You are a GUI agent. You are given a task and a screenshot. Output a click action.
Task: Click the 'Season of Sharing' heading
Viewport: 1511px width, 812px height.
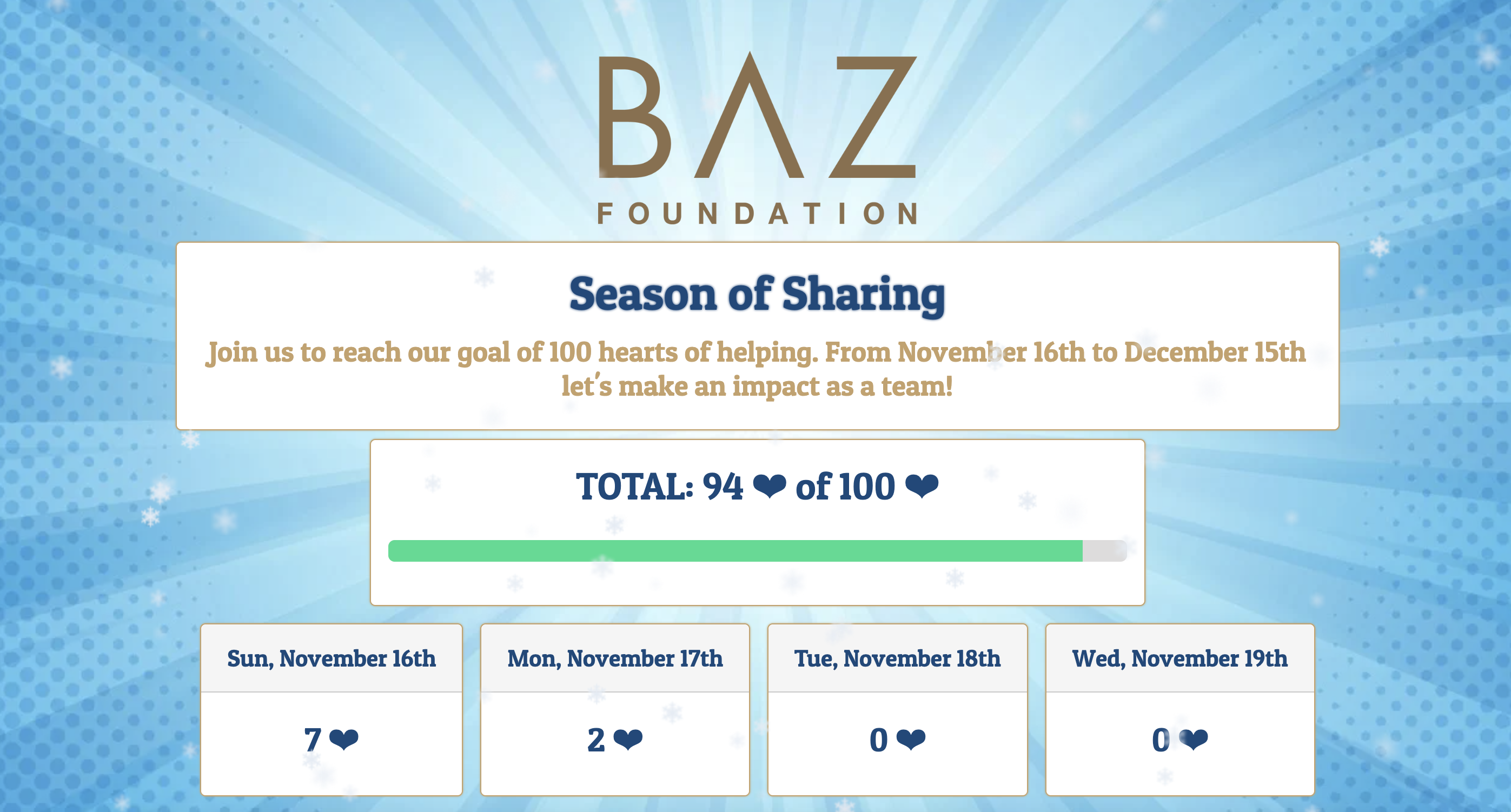[x=757, y=294]
